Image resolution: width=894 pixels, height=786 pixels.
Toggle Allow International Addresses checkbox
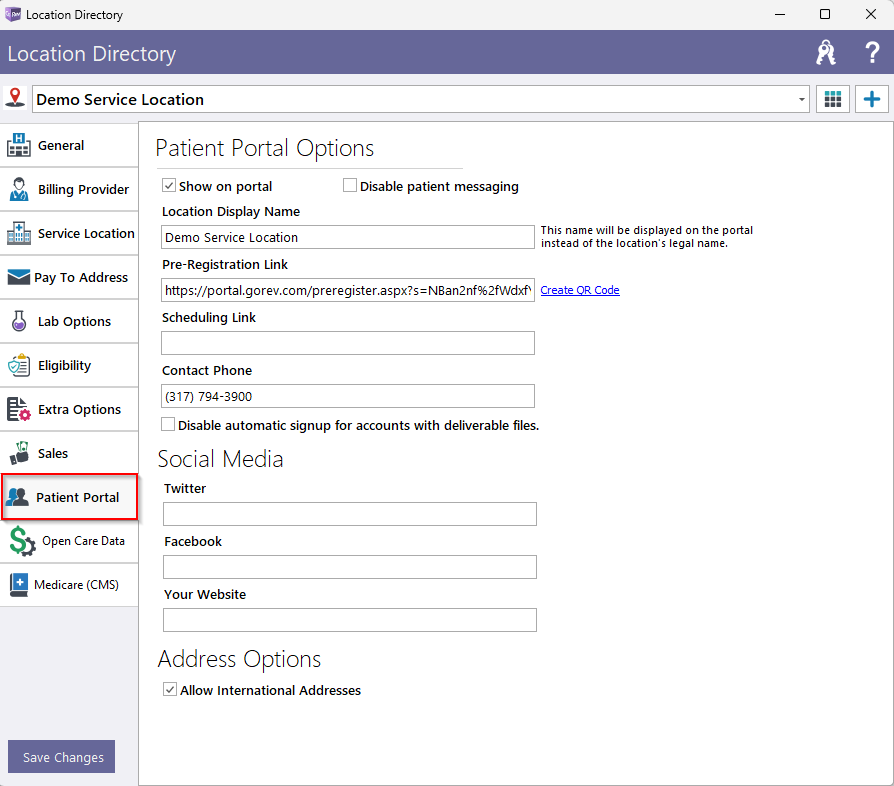click(170, 689)
